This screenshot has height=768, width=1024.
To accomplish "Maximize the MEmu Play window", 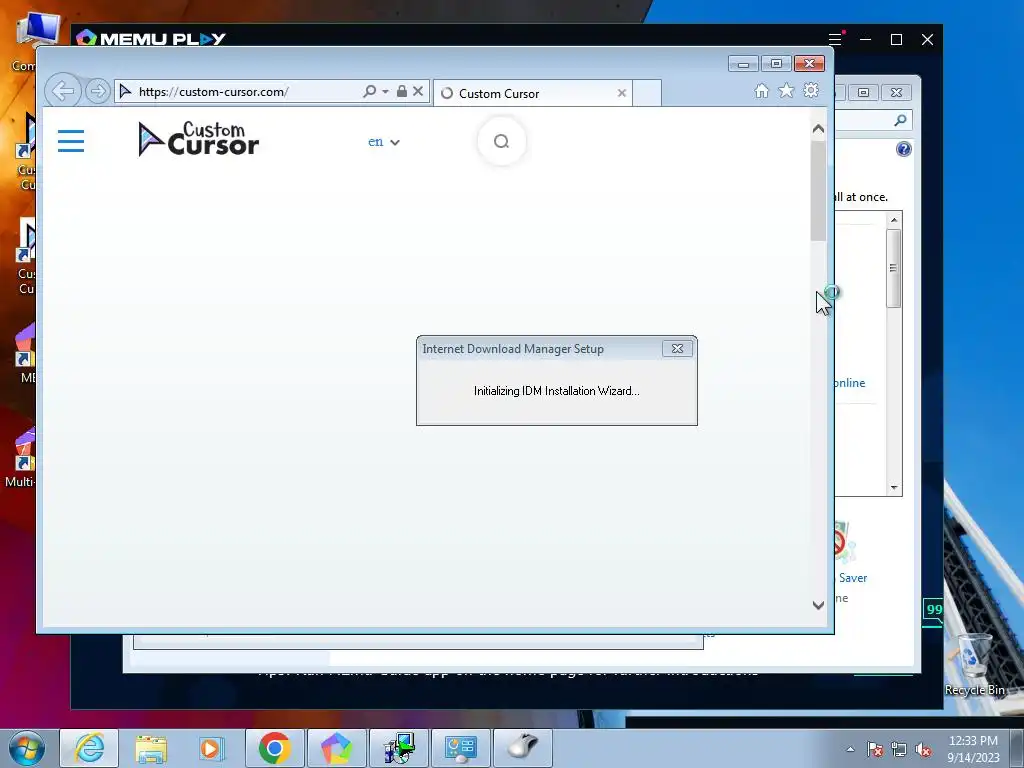I will [897, 39].
